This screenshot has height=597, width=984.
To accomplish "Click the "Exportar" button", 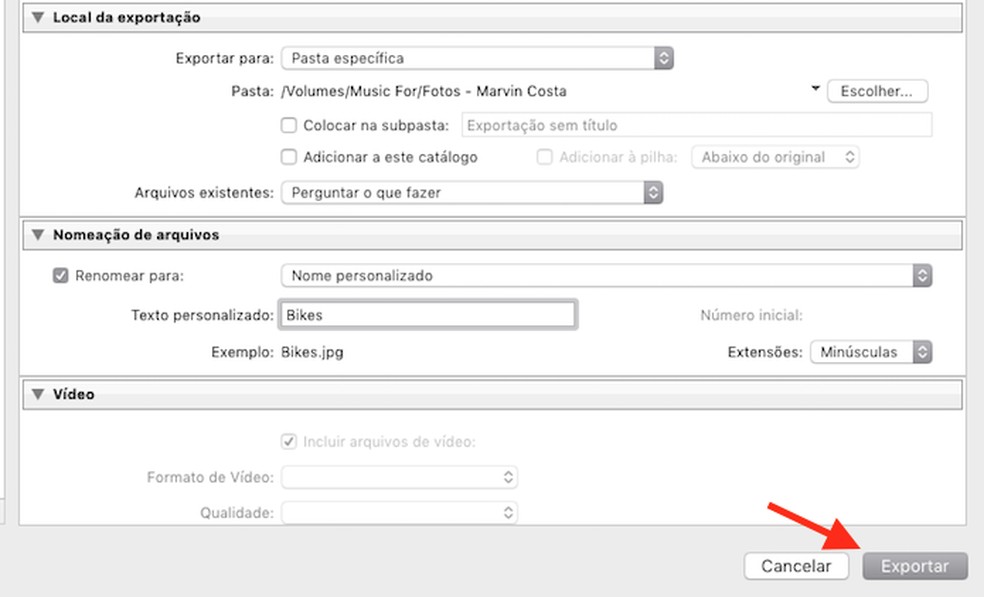I will coord(914,565).
